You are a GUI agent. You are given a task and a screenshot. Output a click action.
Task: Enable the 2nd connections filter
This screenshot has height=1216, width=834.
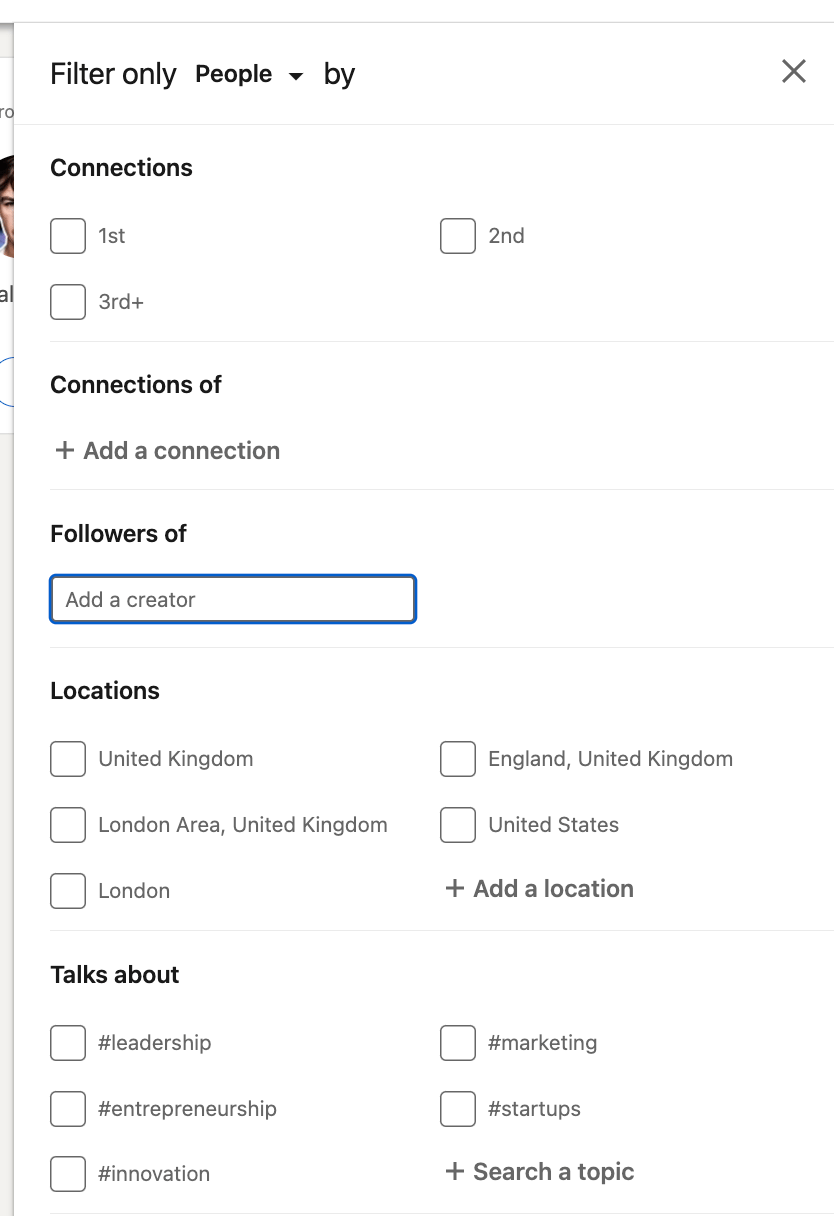pyautogui.click(x=458, y=236)
